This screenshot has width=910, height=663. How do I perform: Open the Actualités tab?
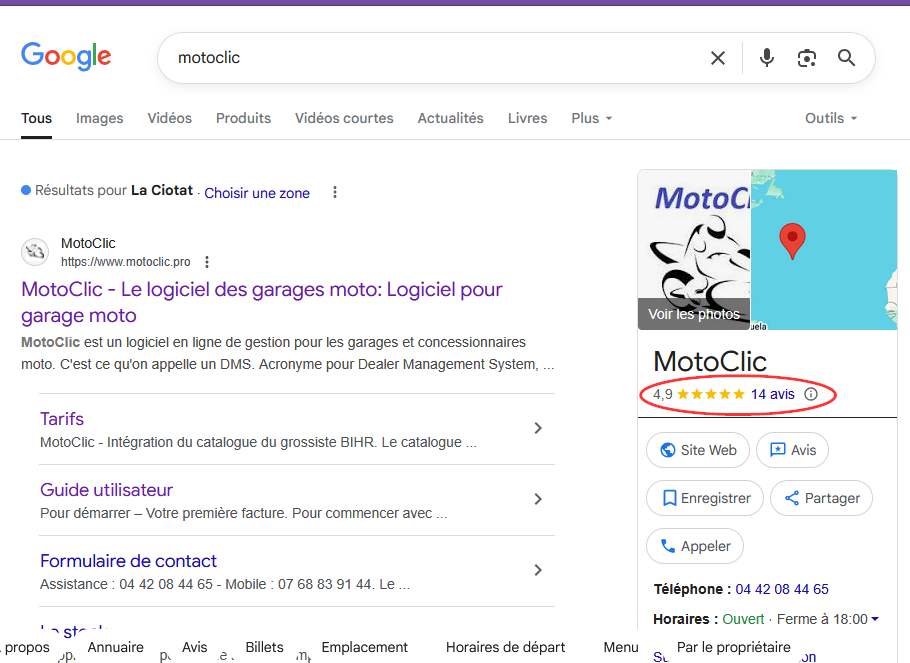coord(450,118)
